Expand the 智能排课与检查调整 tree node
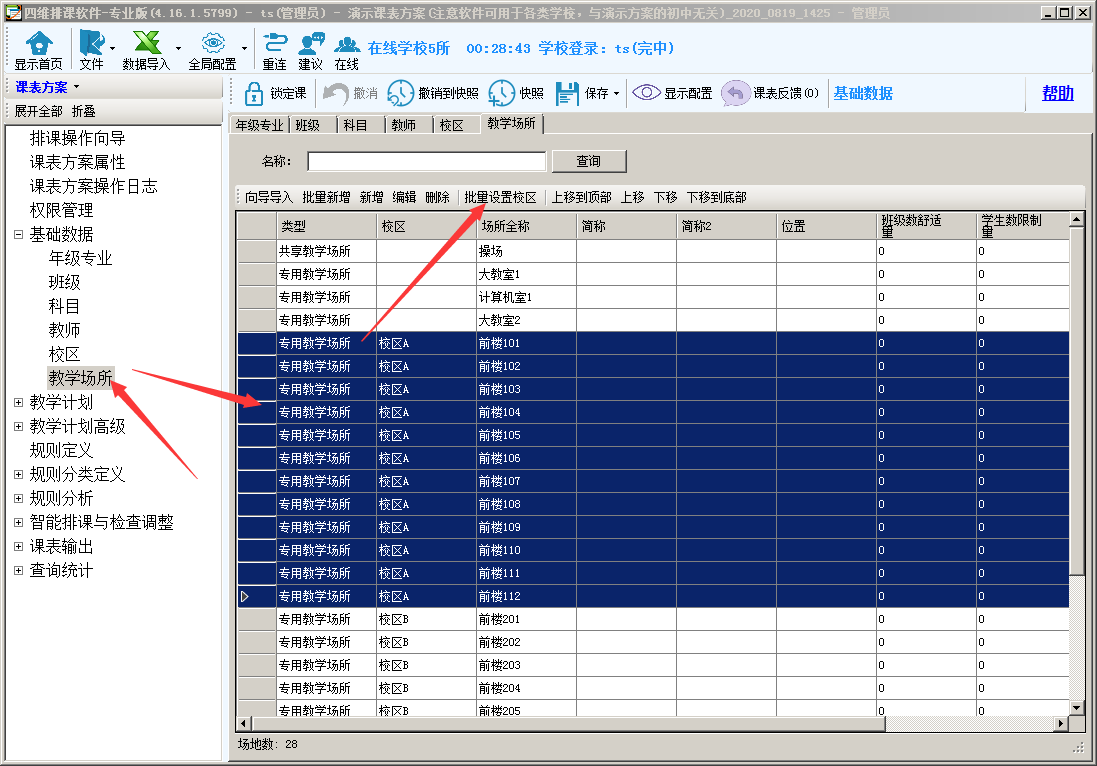 [x=18, y=523]
